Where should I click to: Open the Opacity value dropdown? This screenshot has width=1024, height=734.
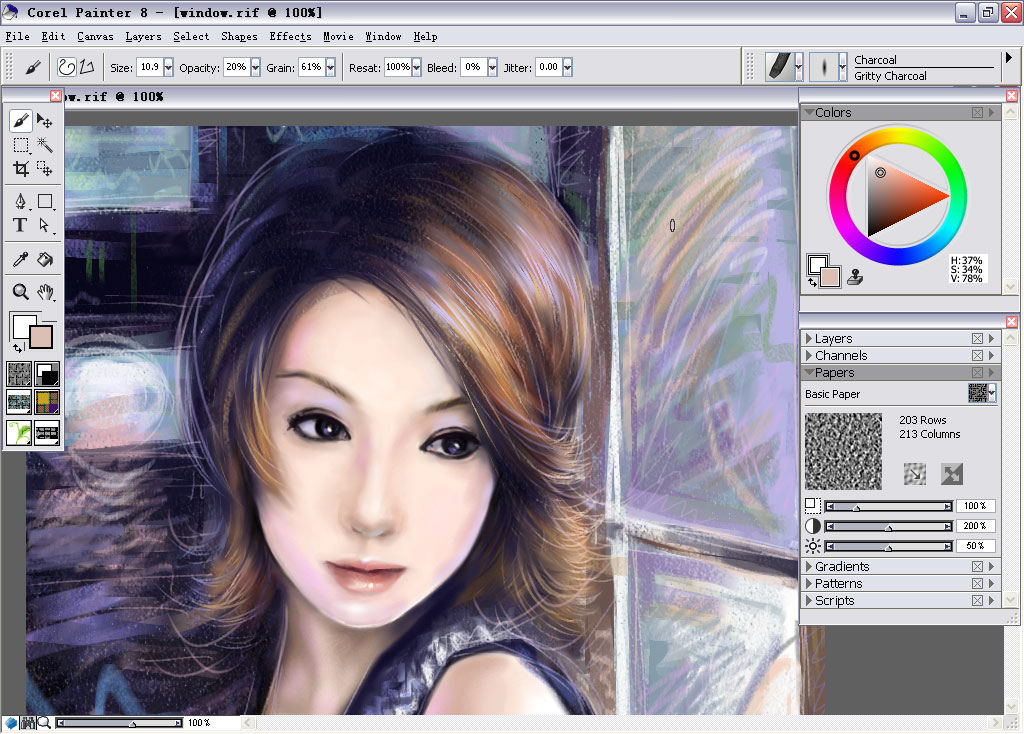255,67
